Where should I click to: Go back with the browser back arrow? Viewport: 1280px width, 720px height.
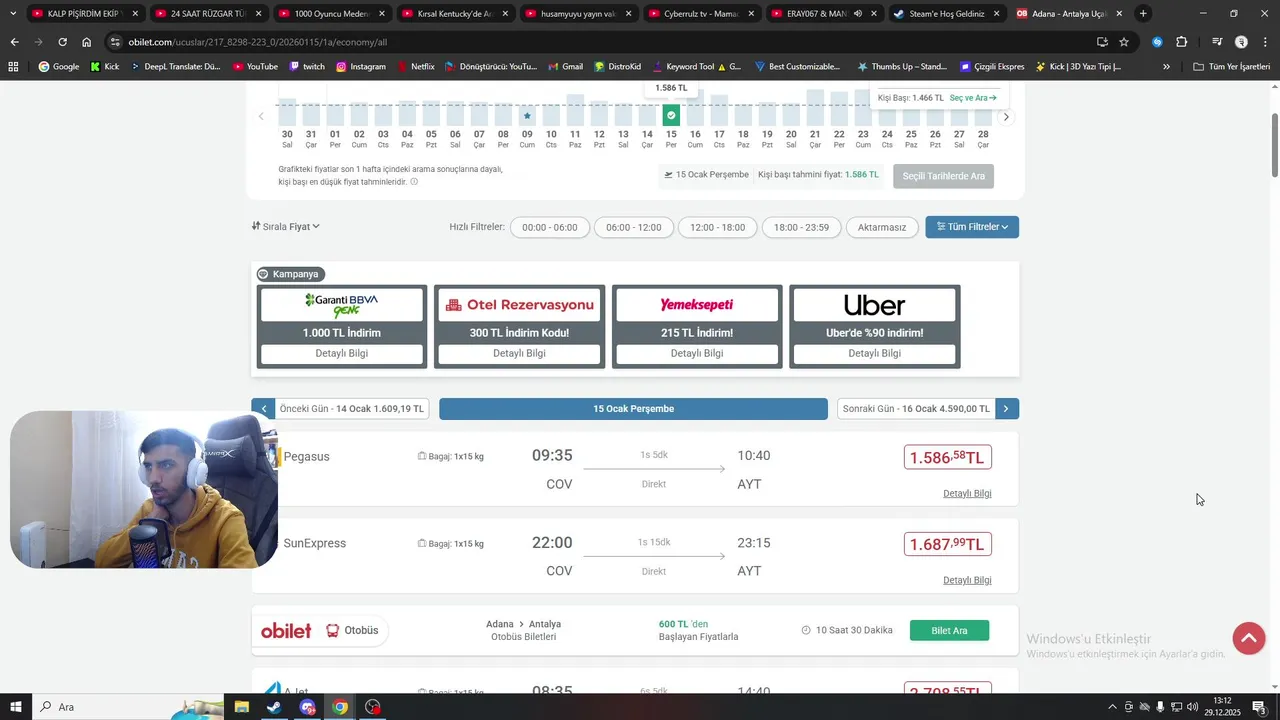pos(14,42)
